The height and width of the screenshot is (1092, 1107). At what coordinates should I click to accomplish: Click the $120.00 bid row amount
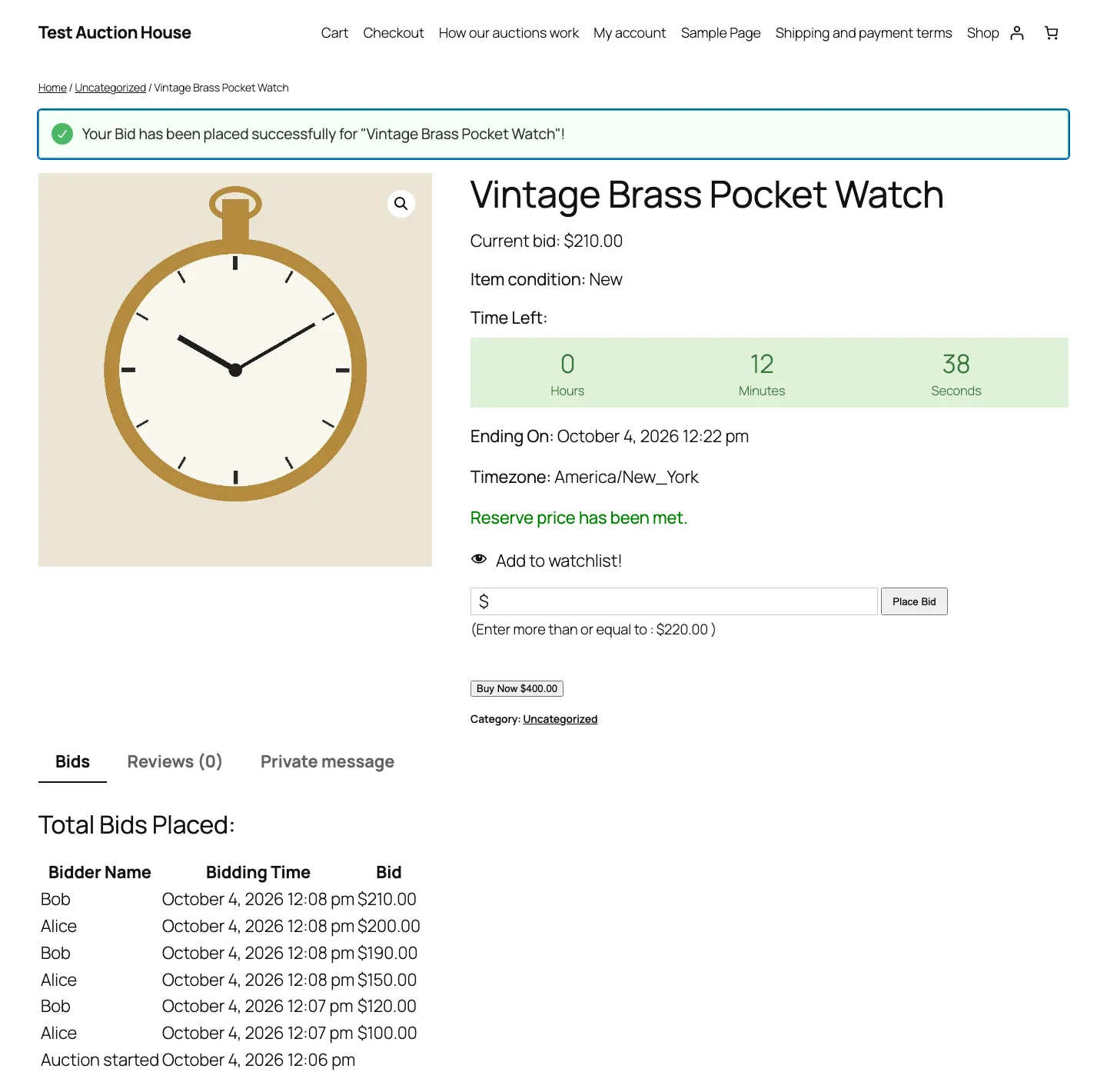tap(387, 1006)
